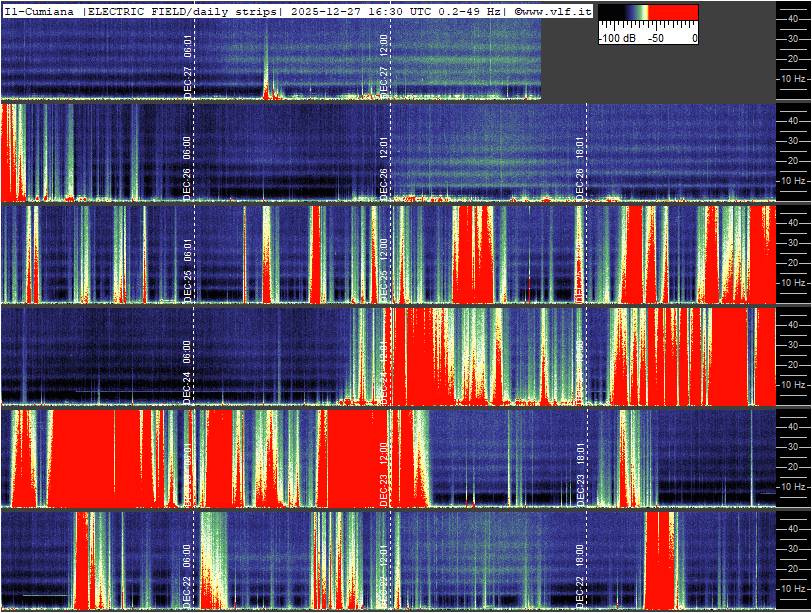Select the DEC 24 06:00 time marker
The height and width of the screenshot is (613, 812).
click(188, 371)
